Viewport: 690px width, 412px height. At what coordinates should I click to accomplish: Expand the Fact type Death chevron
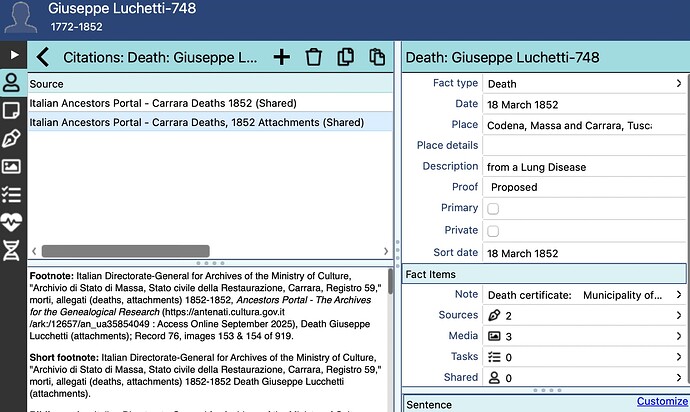click(x=679, y=83)
